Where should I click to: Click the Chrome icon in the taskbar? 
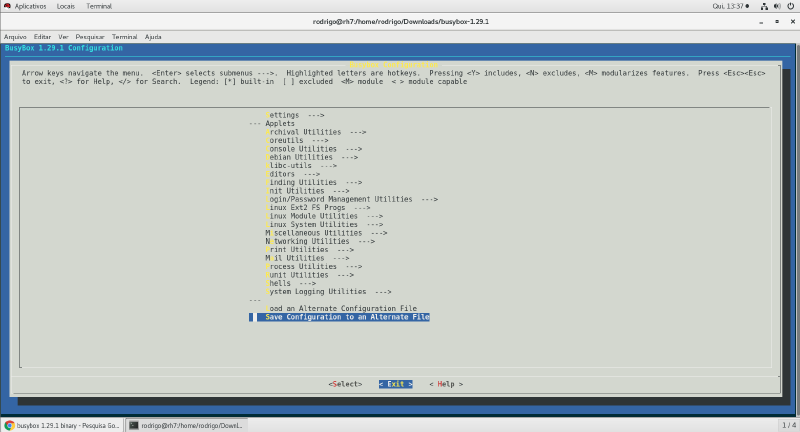click(10, 425)
